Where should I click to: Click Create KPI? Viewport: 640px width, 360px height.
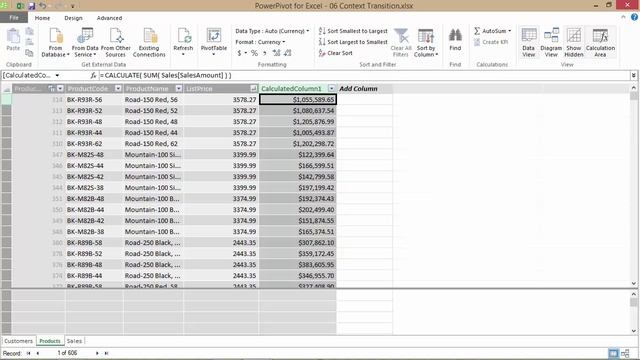point(491,42)
